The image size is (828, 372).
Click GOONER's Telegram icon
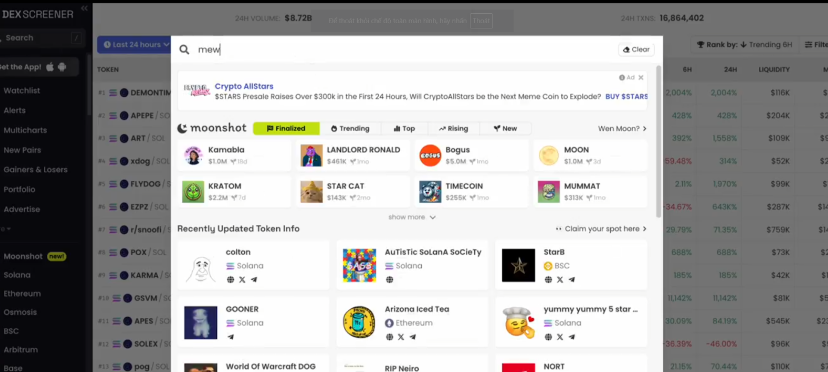[x=230, y=337]
